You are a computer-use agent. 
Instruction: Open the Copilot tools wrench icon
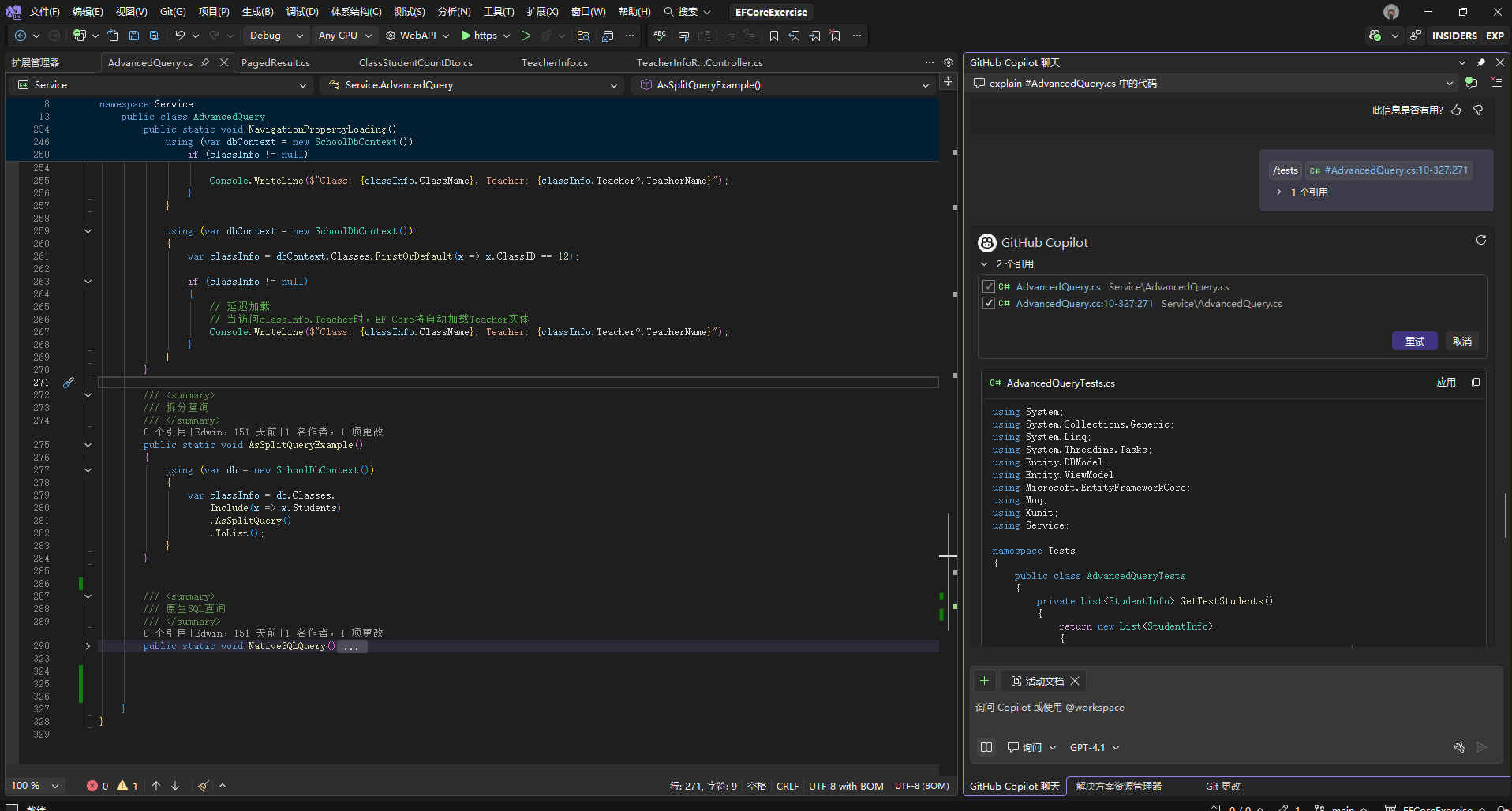(x=1459, y=747)
